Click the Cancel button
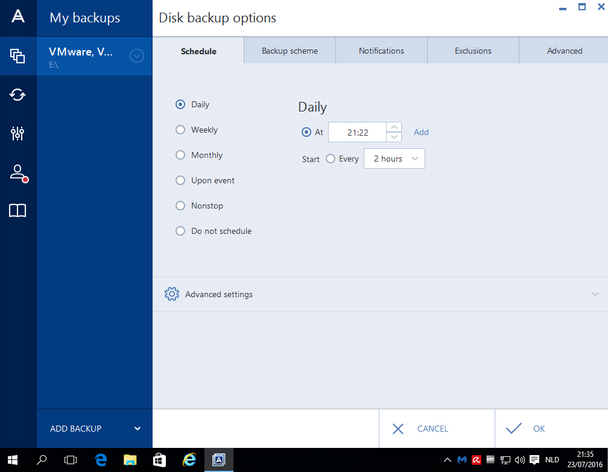This screenshot has height=472, width=608. [x=421, y=429]
